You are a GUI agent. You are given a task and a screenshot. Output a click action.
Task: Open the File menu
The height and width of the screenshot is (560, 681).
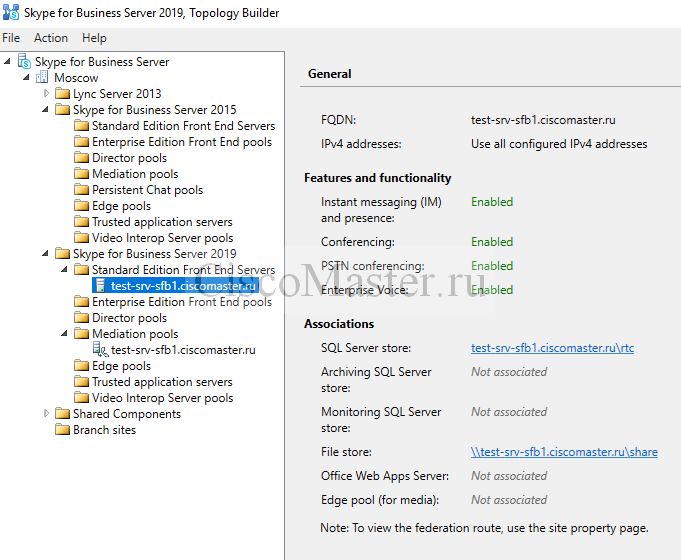pyautogui.click(x=11, y=38)
